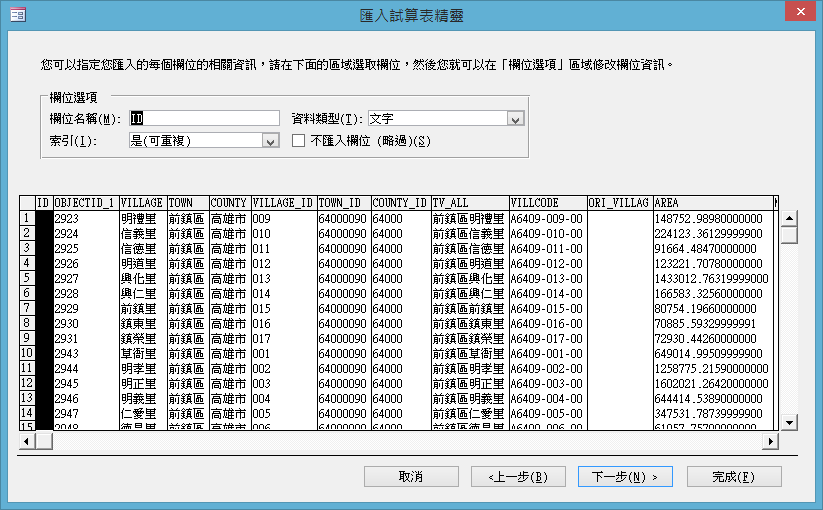Select the VILLCODE column header
The image size is (823, 510).
tap(546, 203)
